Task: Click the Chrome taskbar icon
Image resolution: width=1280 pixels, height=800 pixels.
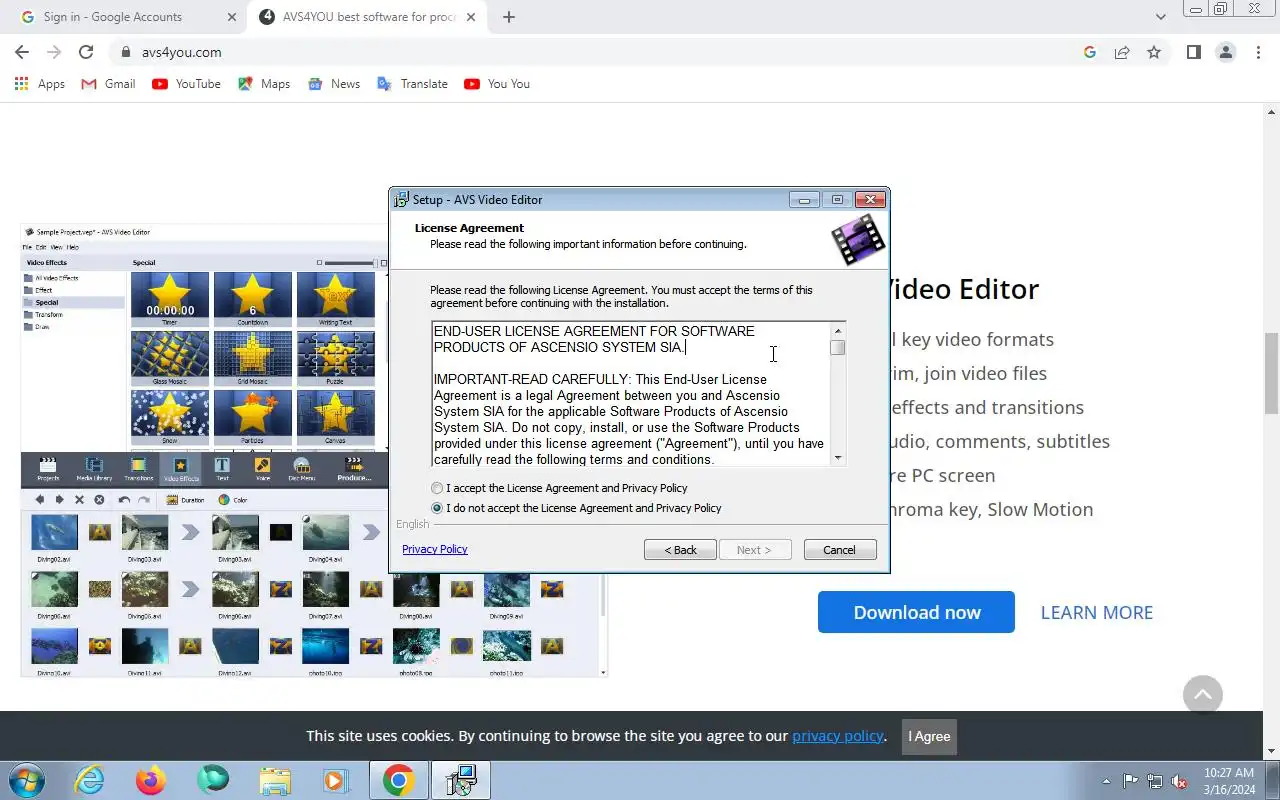Action: point(398,780)
